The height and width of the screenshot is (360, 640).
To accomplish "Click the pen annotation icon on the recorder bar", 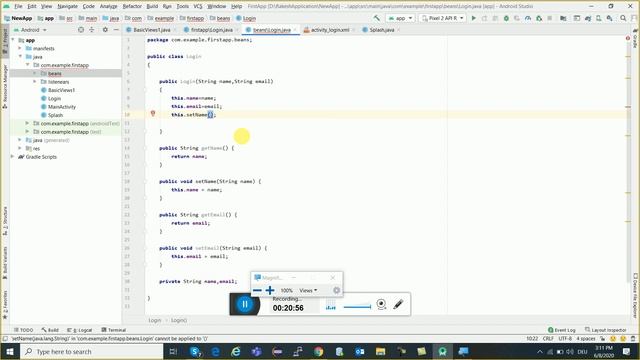I will (x=398, y=304).
